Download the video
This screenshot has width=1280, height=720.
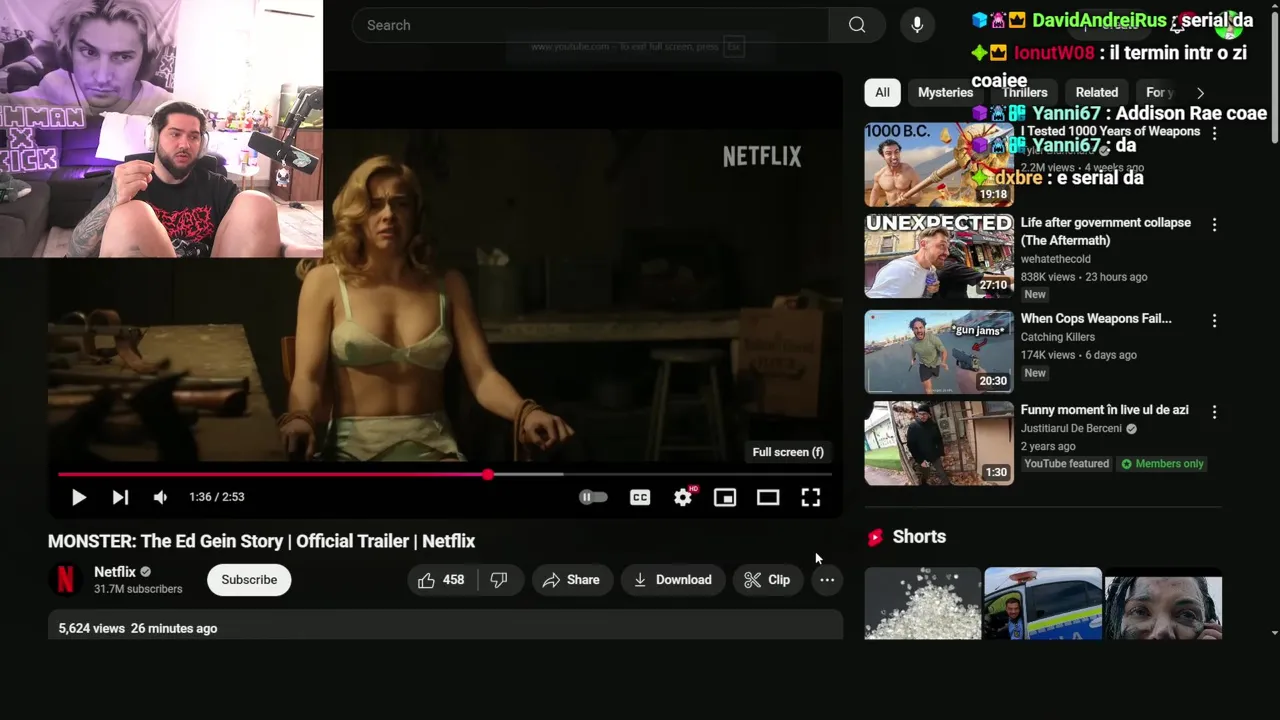coord(673,580)
